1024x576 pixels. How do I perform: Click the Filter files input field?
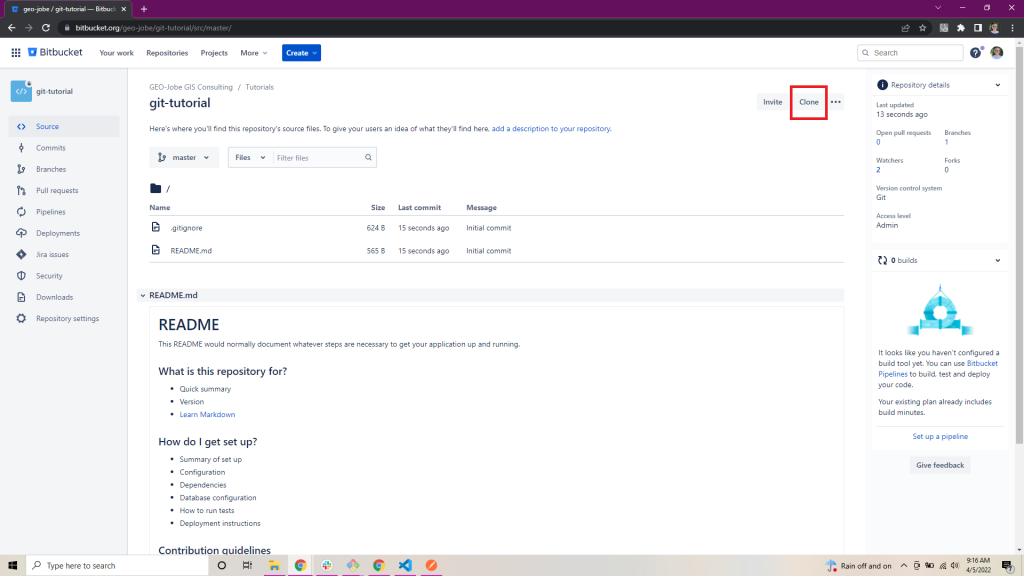pos(318,157)
